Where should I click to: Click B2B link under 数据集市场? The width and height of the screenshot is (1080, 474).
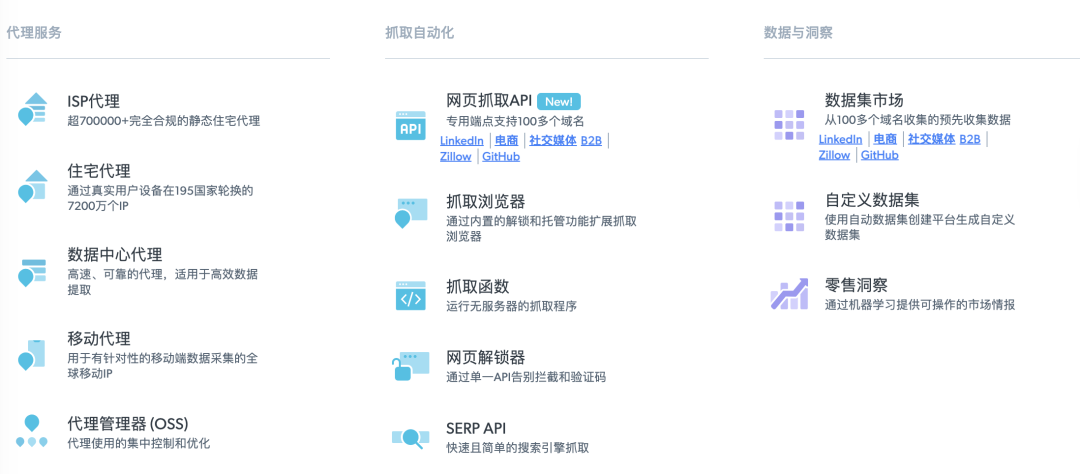pos(970,138)
